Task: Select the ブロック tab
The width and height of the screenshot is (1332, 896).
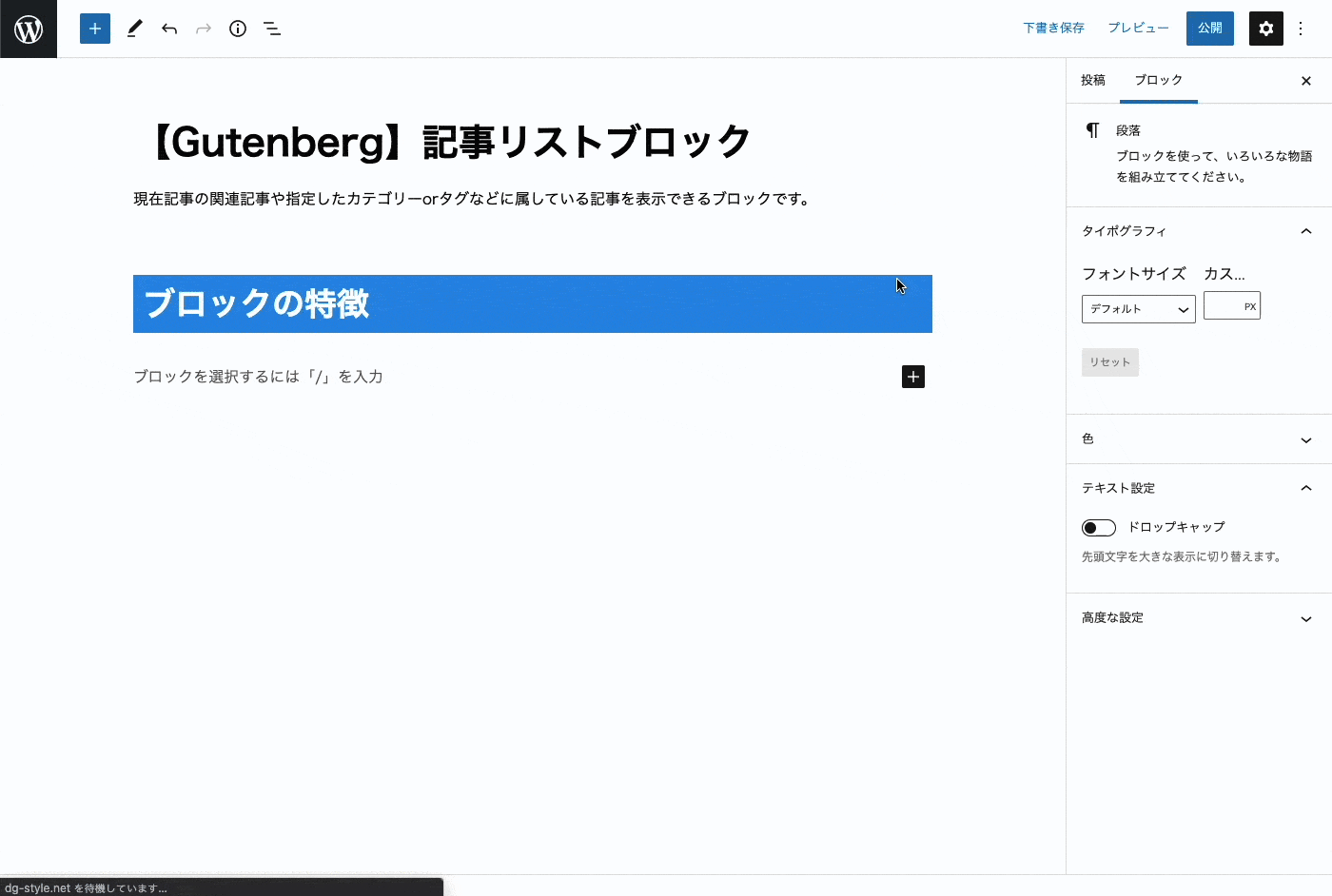Action: [1158, 81]
